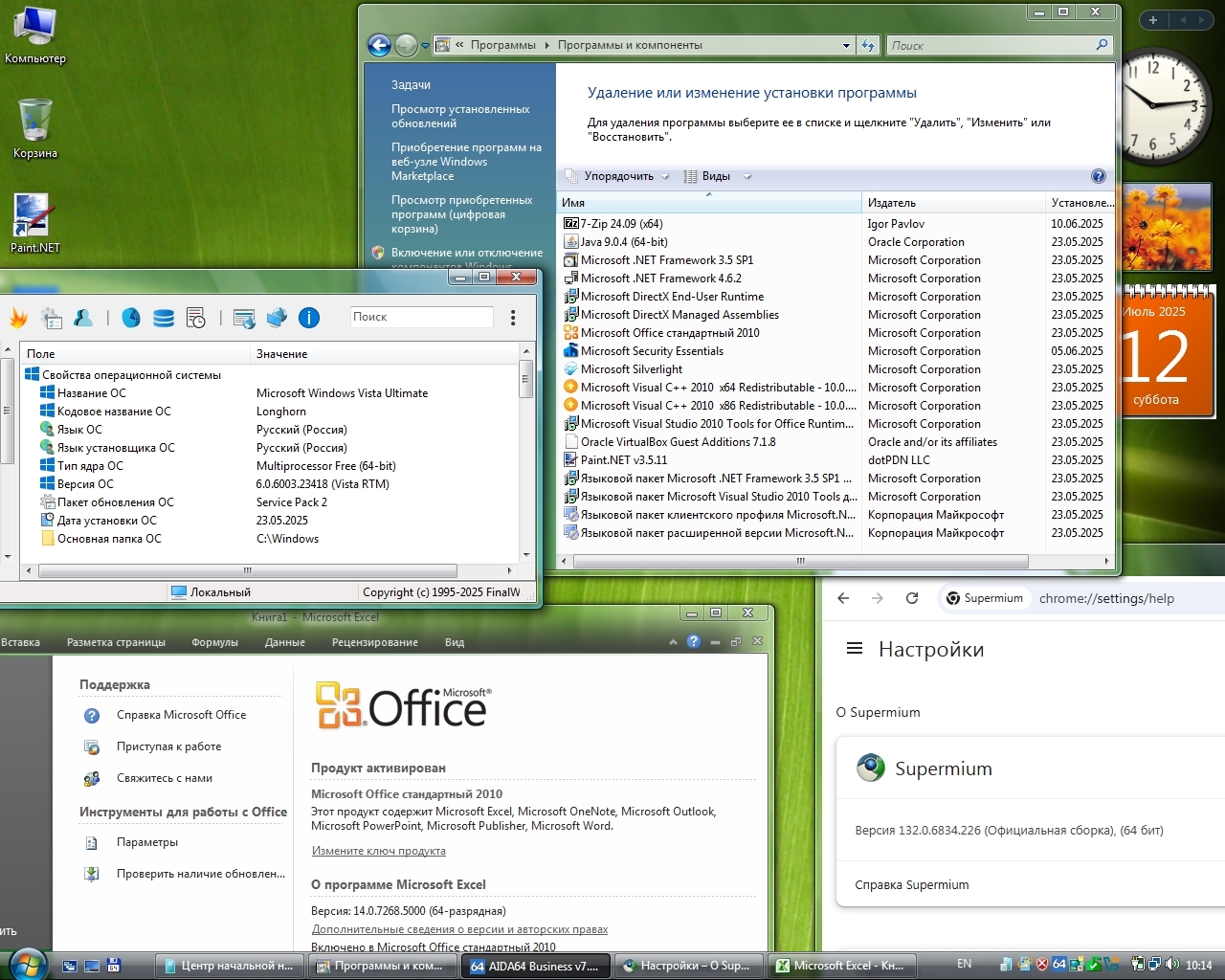The width and height of the screenshot is (1225, 980).
Task: Focus the Поиск box in Programs window
Action: tap(990, 45)
